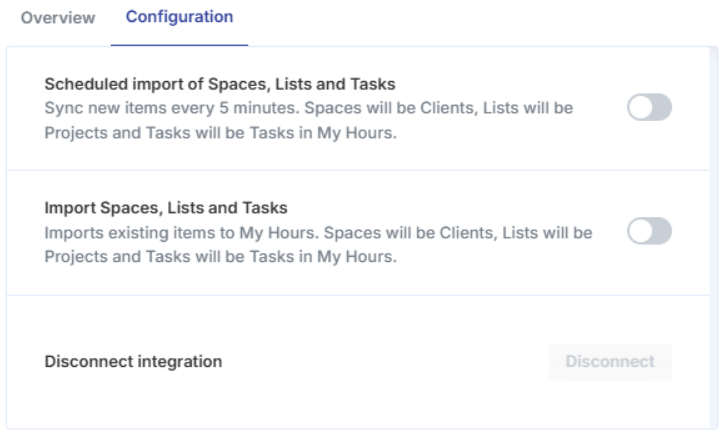Enable Scheduled import of Spaces toggle
Screen dimensions: 725x433
(x=649, y=107)
